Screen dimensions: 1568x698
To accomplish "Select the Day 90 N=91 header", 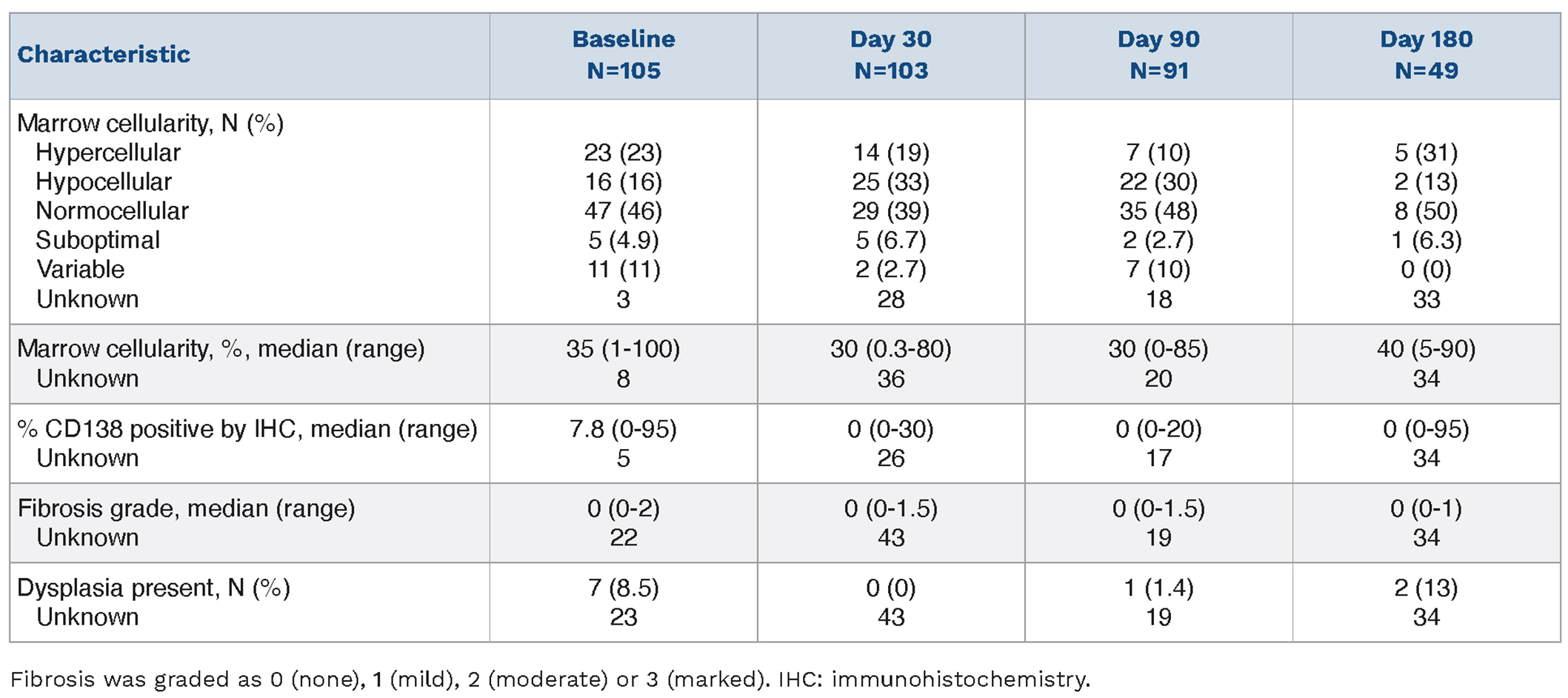I will click(1158, 55).
